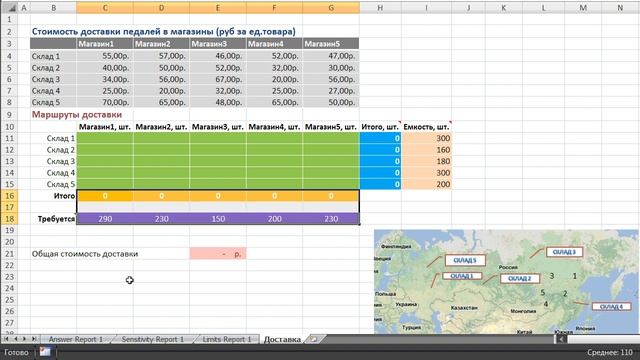The height and width of the screenshot is (360, 640).
Task: Select the 'Магазин3' header in the cost table
Action: pyautogui.click(x=218, y=44)
